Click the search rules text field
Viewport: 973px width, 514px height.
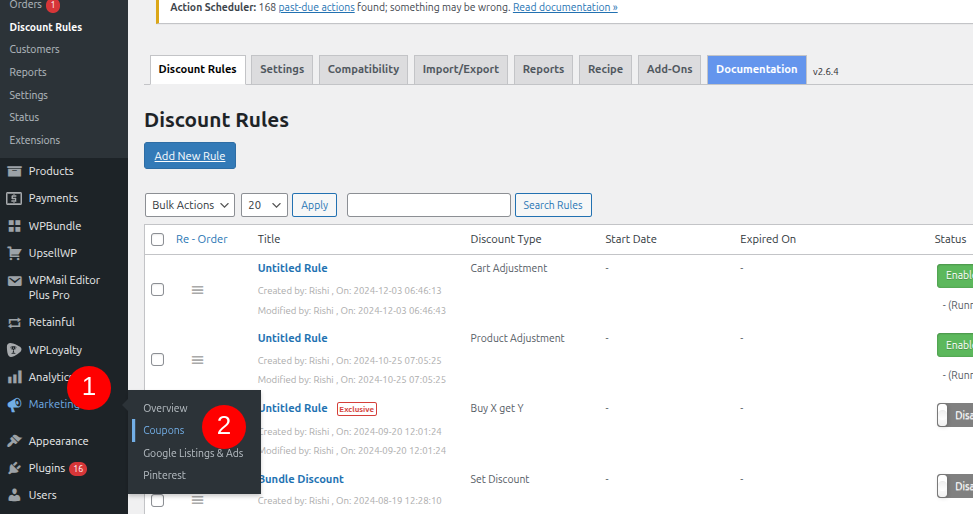[428, 205]
